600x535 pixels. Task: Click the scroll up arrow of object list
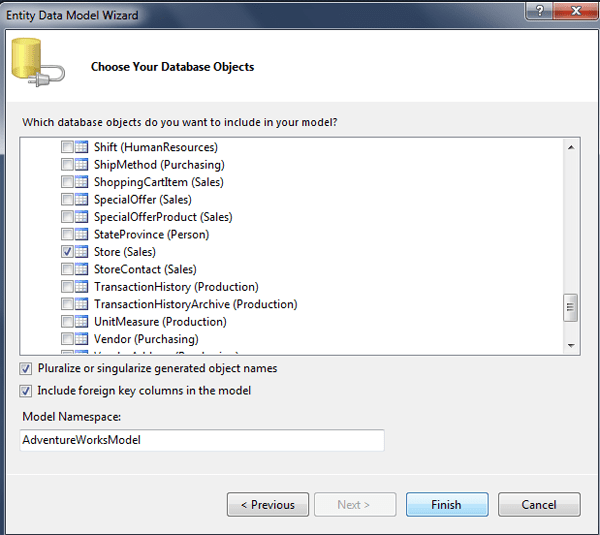pyautogui.click(x=571, y=147)
